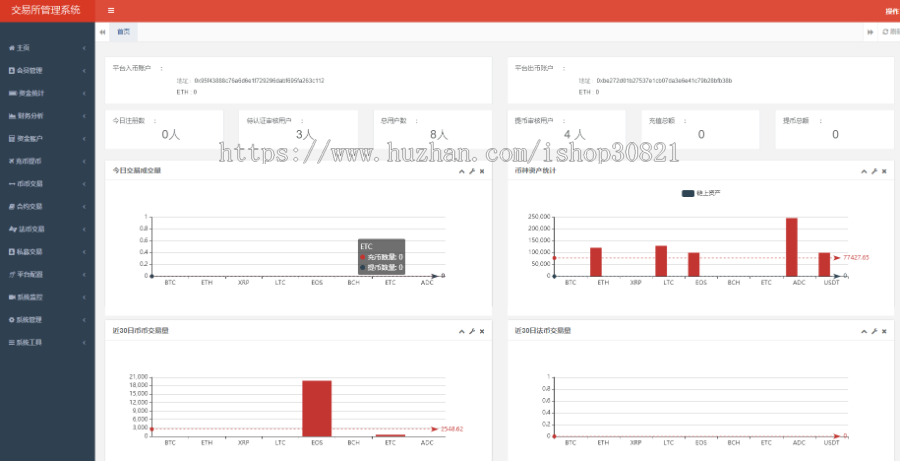Click wrench icon on 今日交易成交量 panel
The width and height of the screenshot is (900, 461).
pyautogui.click(x=471, y=171)
